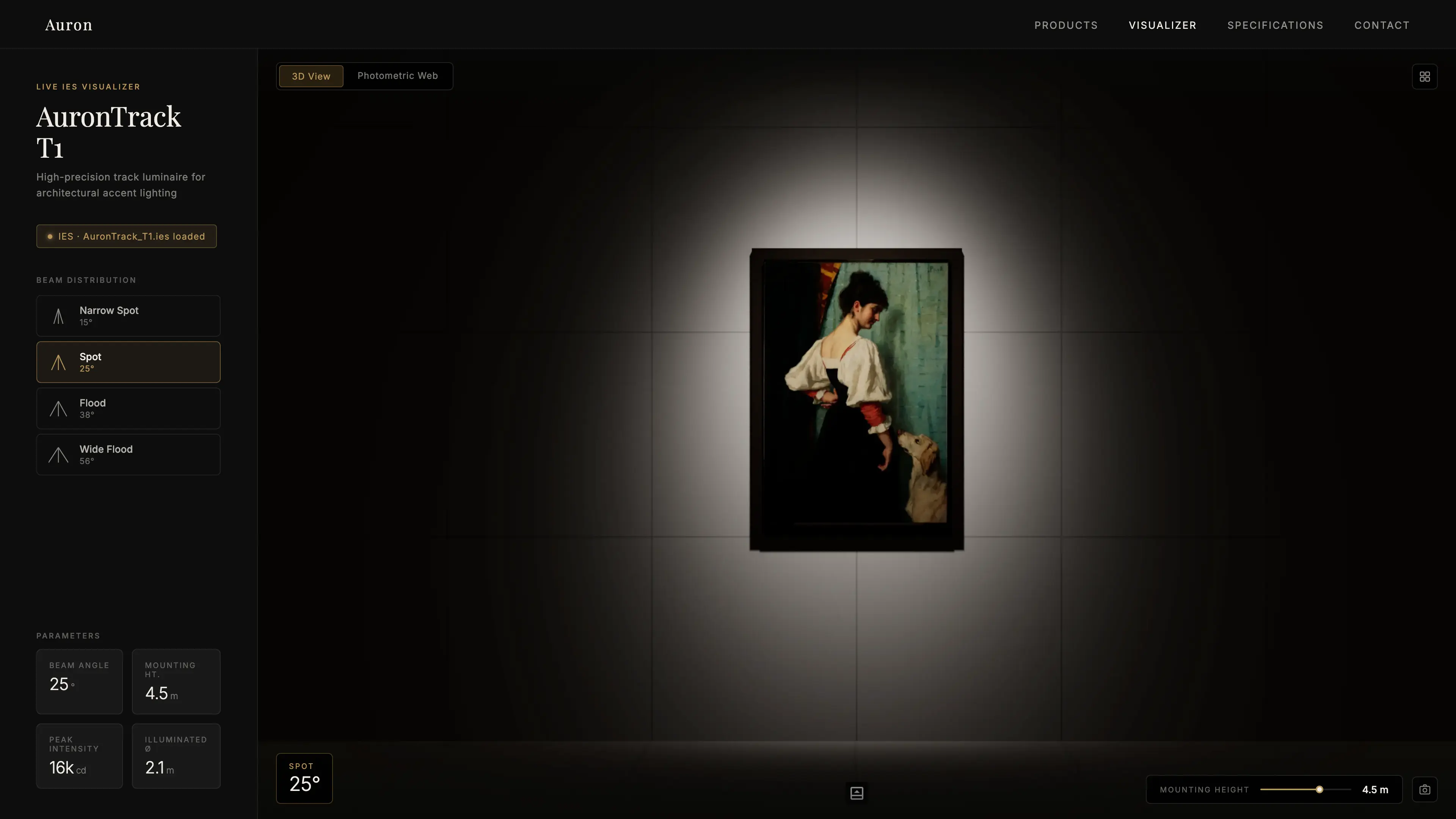Click the Auron logo
Screen dimensions: 1456x819
[x=68, y=25]
